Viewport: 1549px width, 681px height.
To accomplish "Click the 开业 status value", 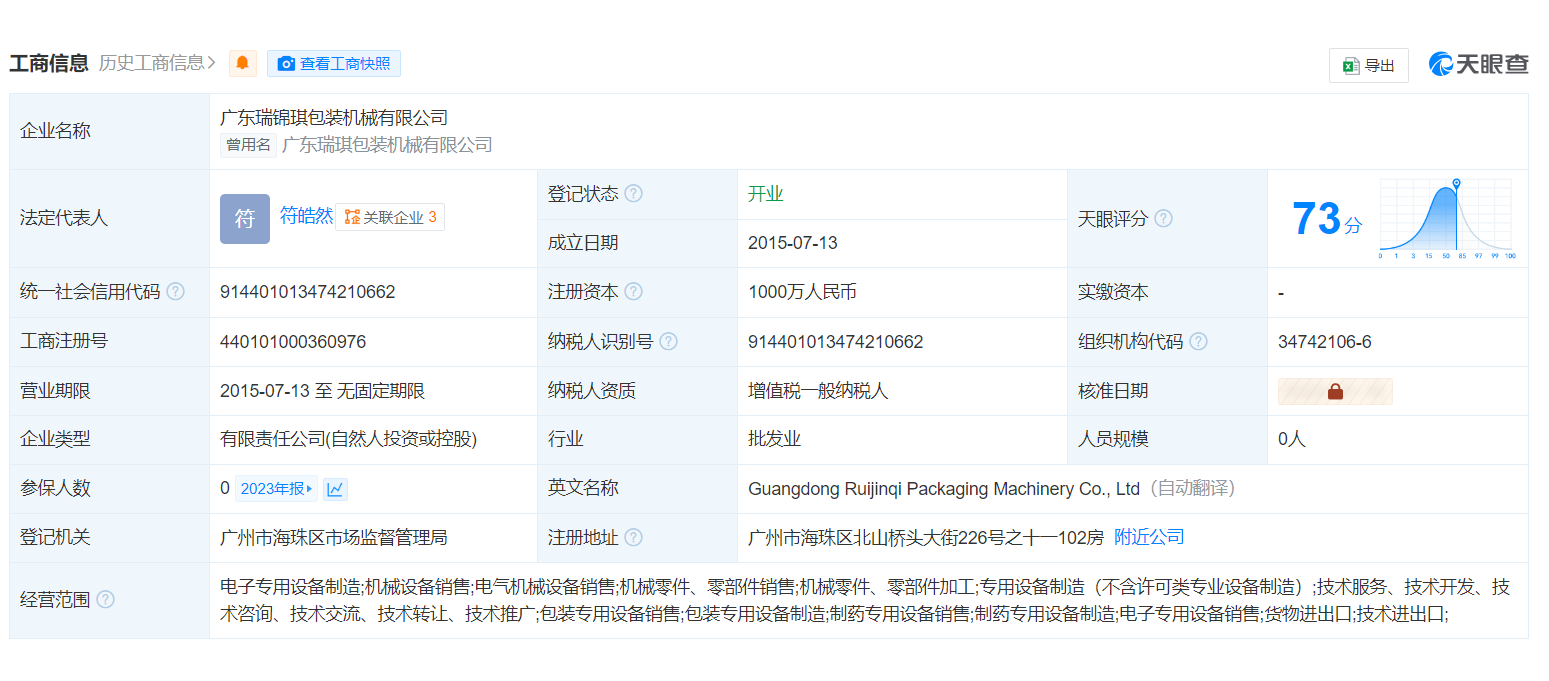I will pyautogui.click(x=766, y=194).
